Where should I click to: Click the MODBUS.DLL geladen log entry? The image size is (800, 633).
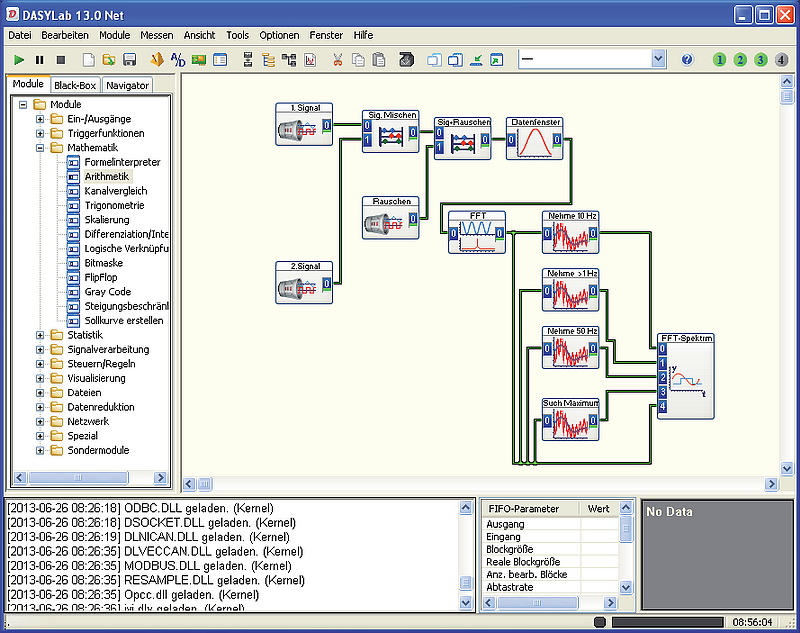(x=149, y=566)
